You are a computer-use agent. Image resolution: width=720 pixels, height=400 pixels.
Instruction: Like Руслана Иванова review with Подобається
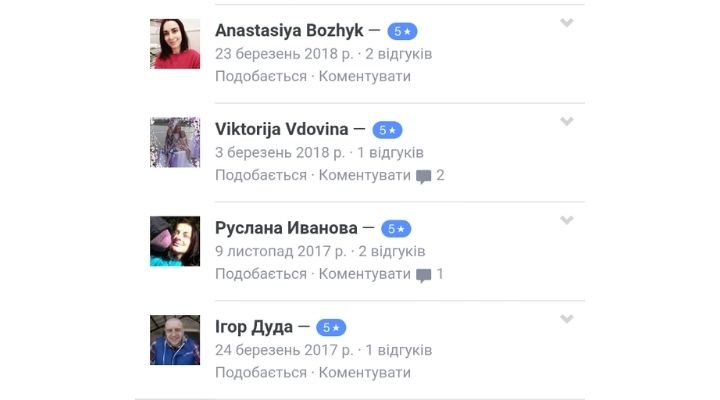point(261,274)
